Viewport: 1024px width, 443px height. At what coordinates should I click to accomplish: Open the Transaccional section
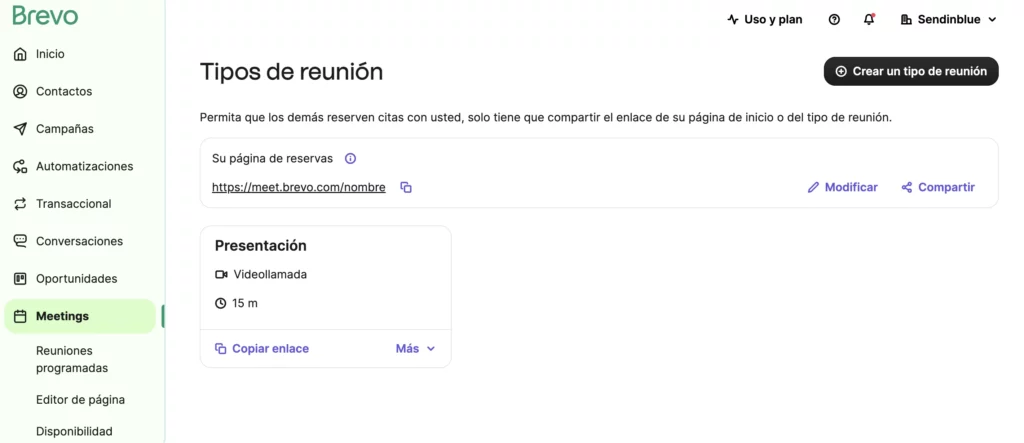(73, 204)
